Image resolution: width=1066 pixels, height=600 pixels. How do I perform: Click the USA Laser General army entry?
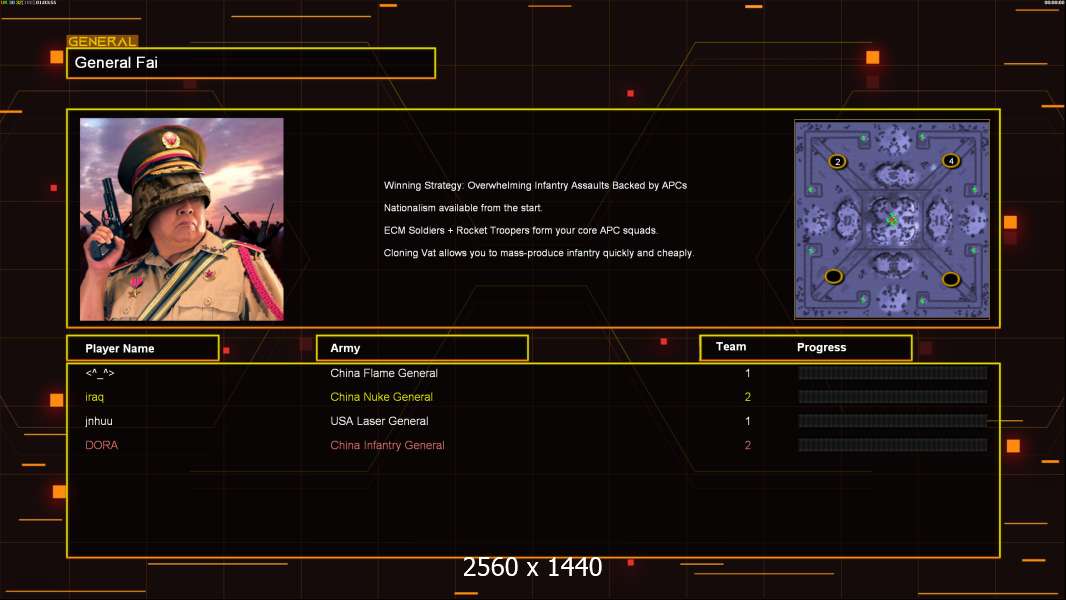(x=379, y=421)
